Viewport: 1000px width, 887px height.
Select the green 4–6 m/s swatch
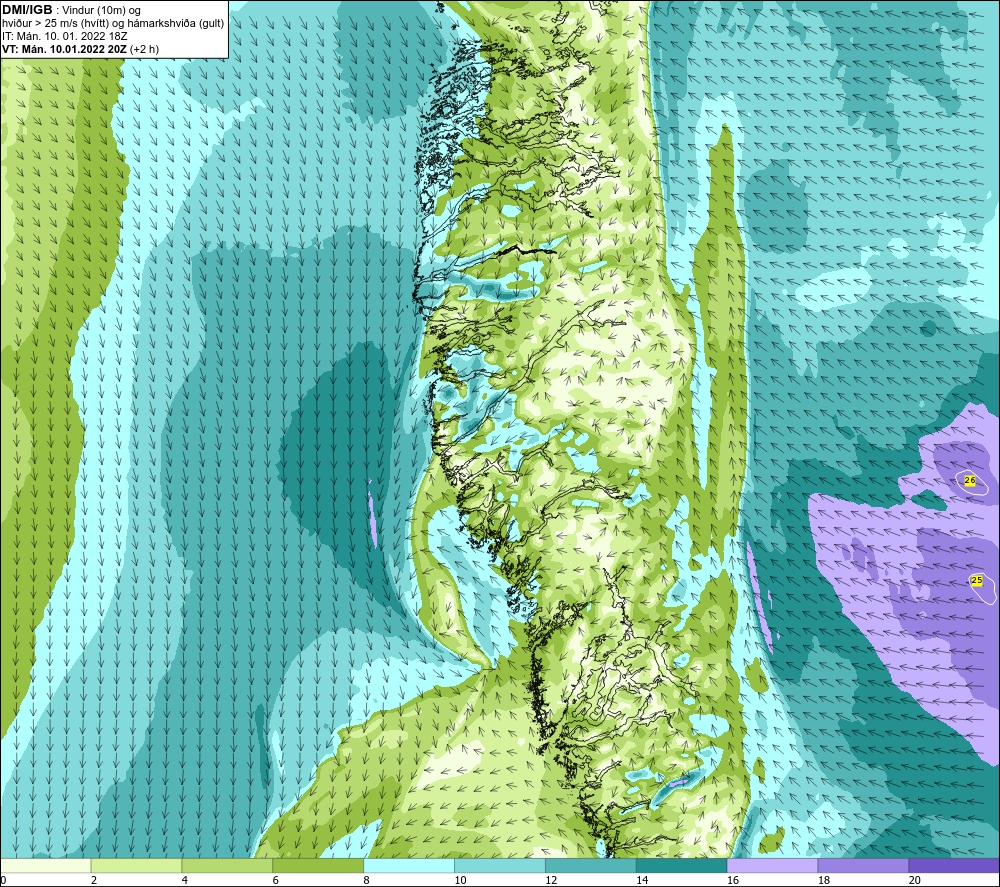(227, 865)
